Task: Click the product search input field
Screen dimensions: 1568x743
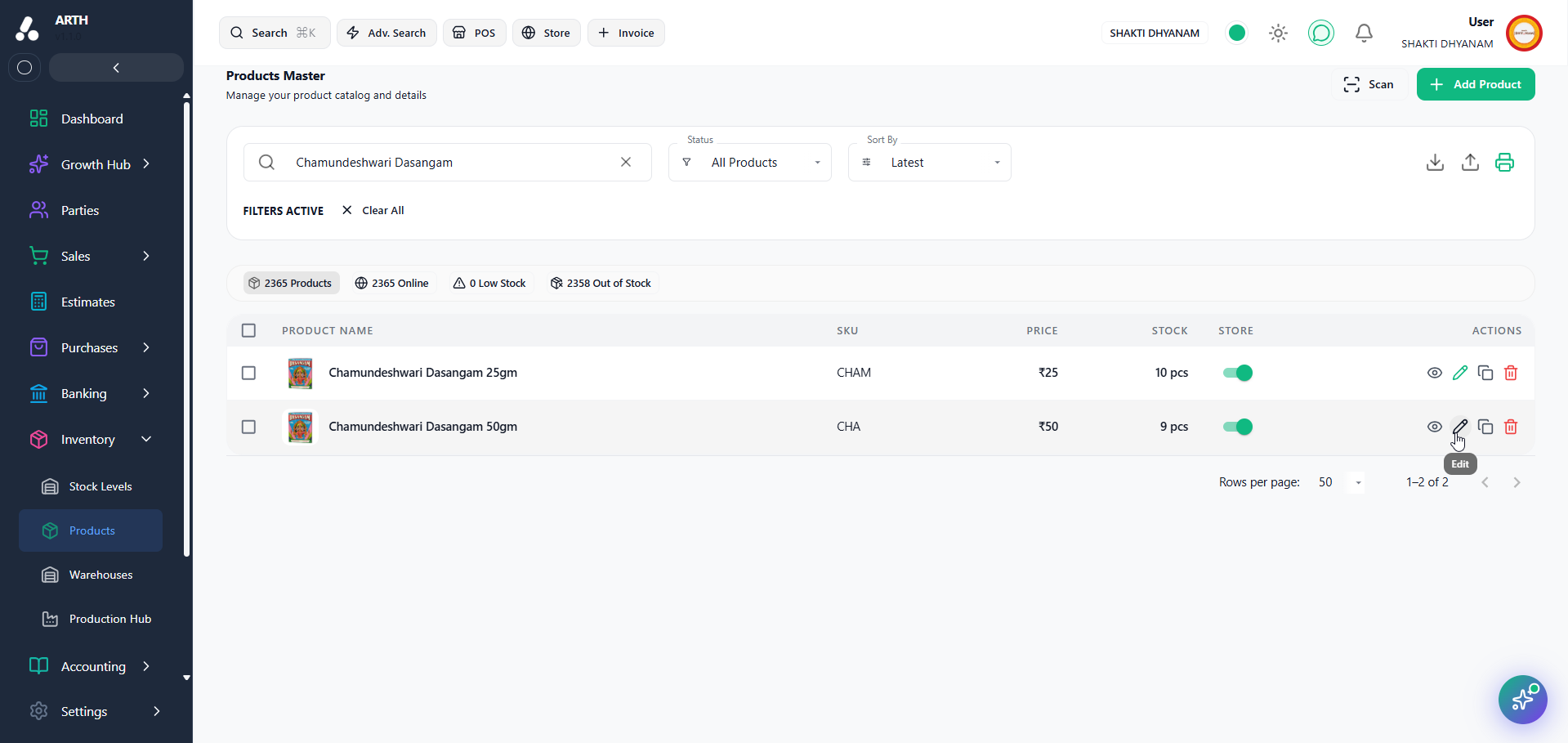Action: (x=448, y=163)
